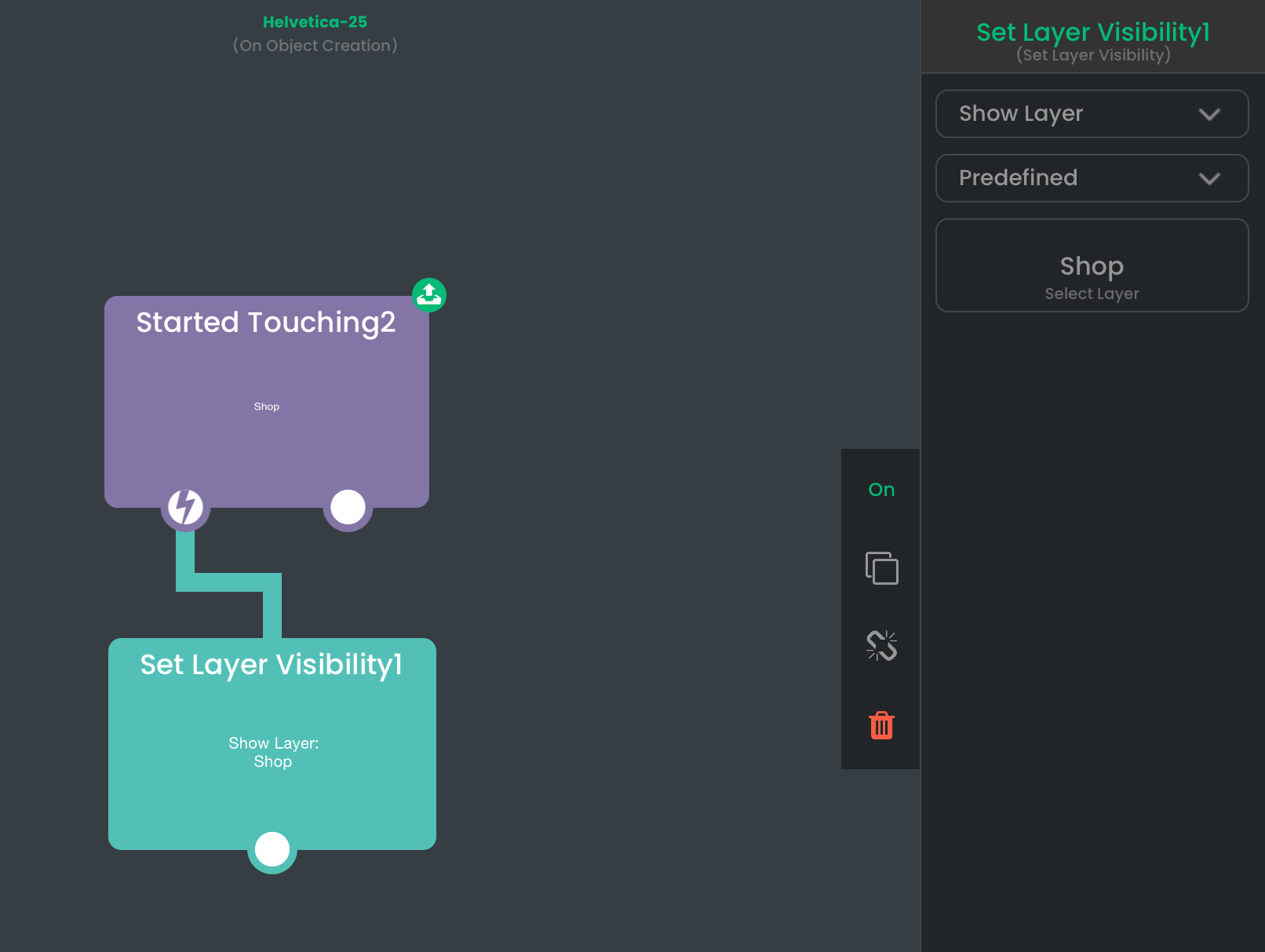Click the Shop Select Layer button
The image size is (1265, 952).
tap(1092, 265)
